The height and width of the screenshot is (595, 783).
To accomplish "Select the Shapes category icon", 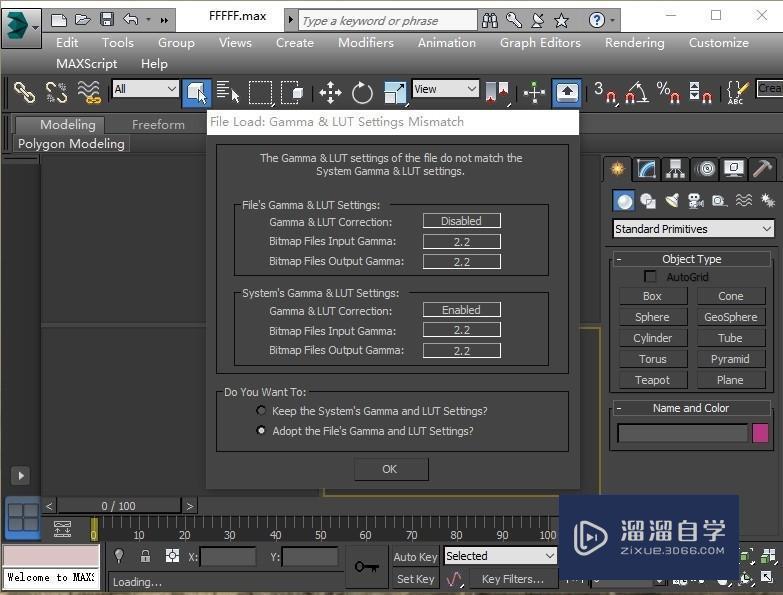I will pyautogui.click(x=648, y=201).
